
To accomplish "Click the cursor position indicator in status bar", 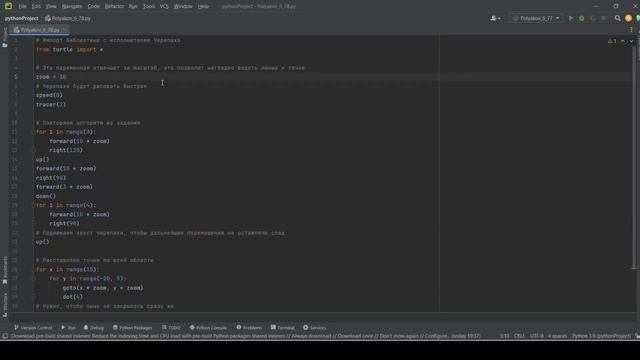I will pos(504,336).
